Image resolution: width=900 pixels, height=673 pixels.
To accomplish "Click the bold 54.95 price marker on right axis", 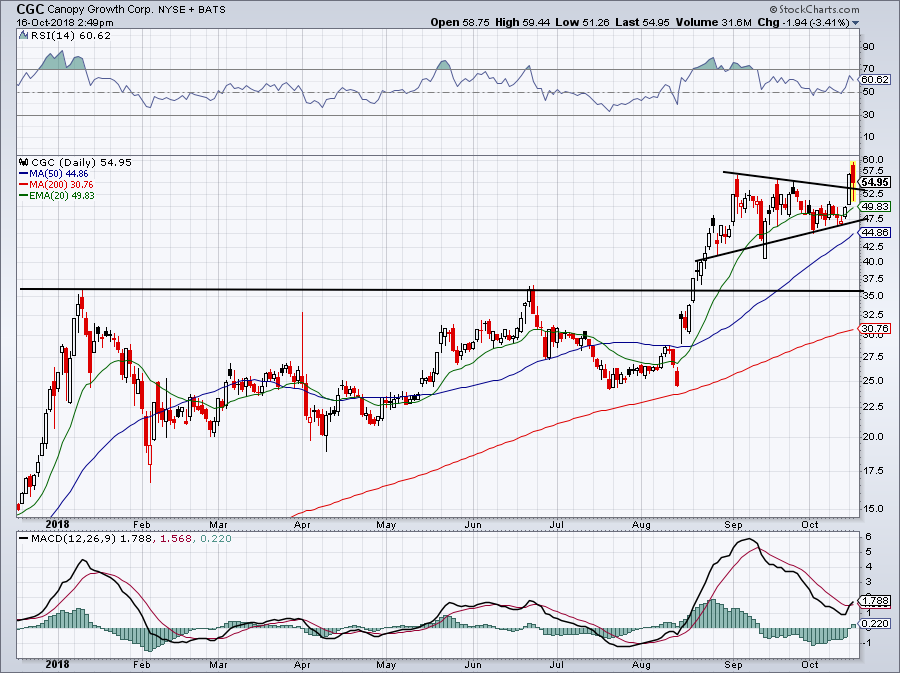I will coord(875,182).
